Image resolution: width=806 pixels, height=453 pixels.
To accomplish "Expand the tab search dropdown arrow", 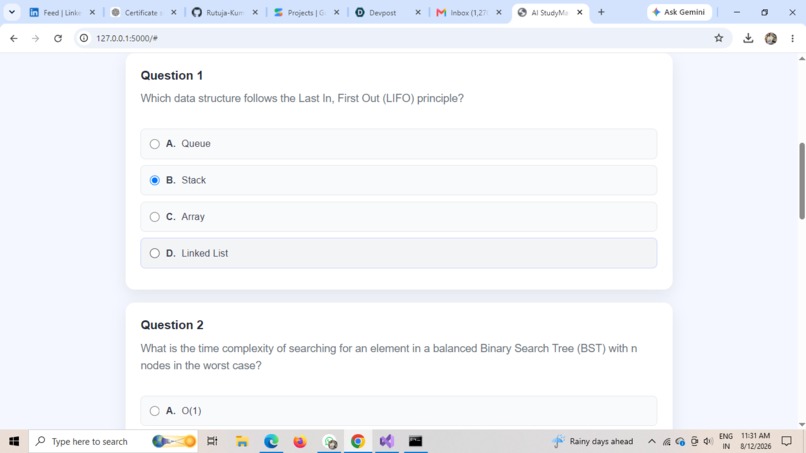I will [x=12, y=12].
